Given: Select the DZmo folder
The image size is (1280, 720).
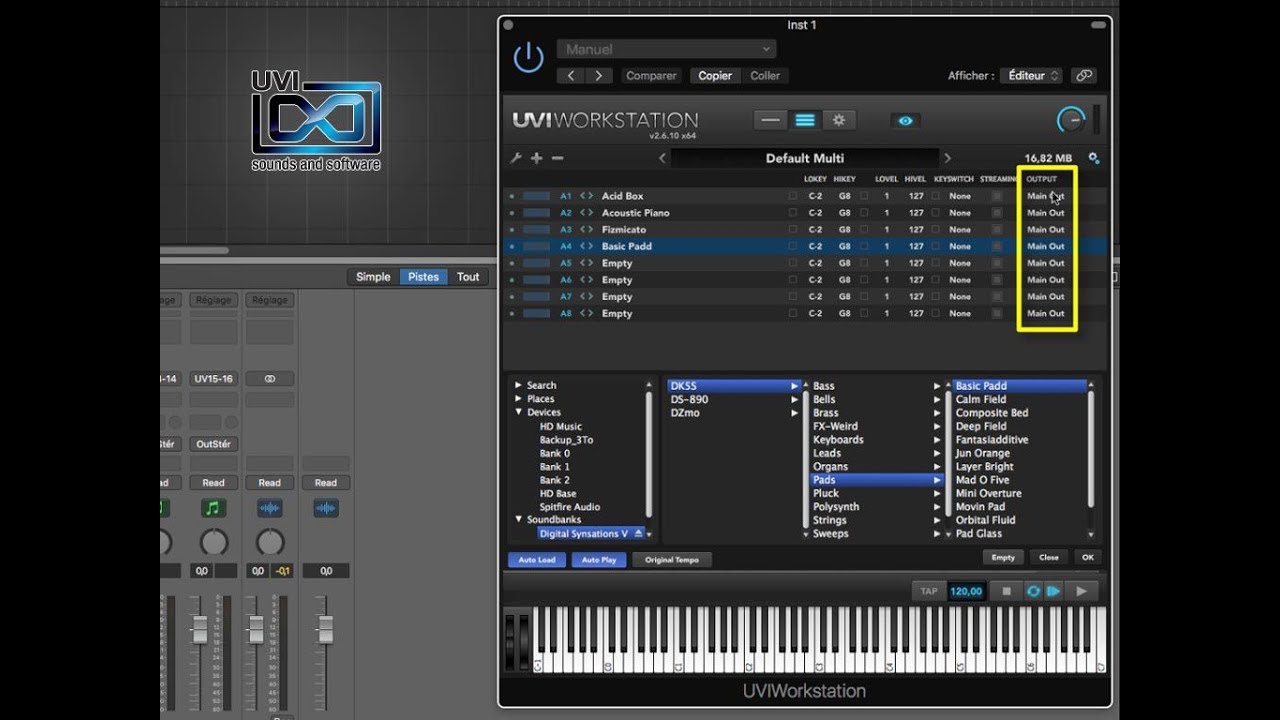Looking at the screenshot, I should coord(685,413).
